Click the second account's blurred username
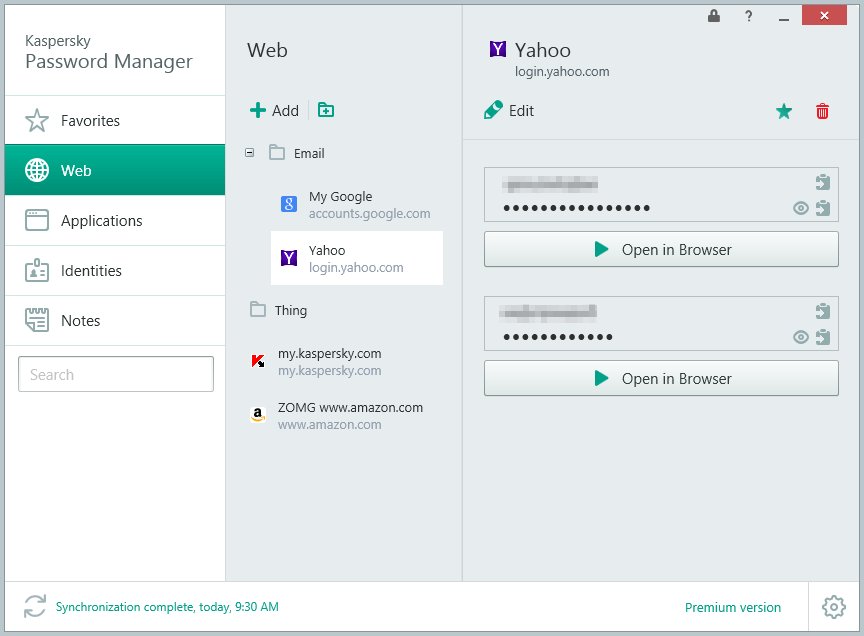 pyautogui.click(x=548, y=312)
